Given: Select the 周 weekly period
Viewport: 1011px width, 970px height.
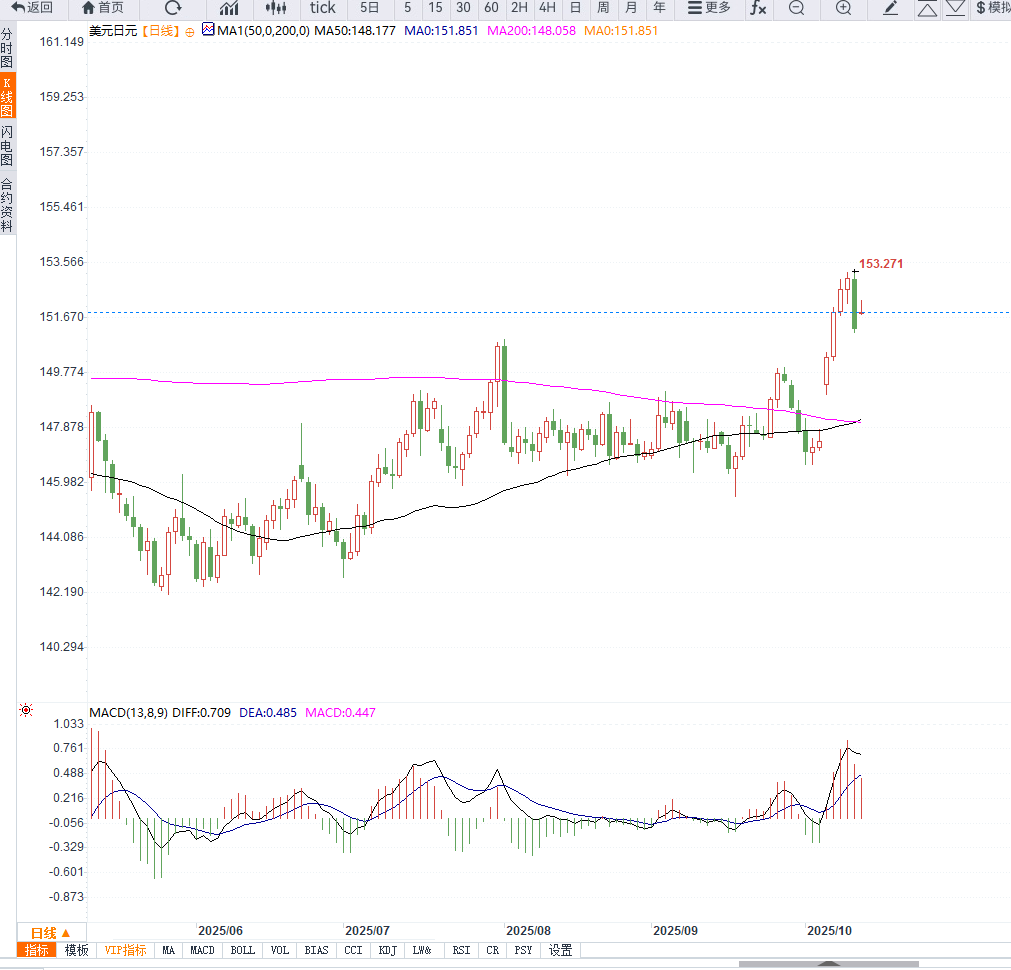Looking at the screenshot, I should (603, 8).
